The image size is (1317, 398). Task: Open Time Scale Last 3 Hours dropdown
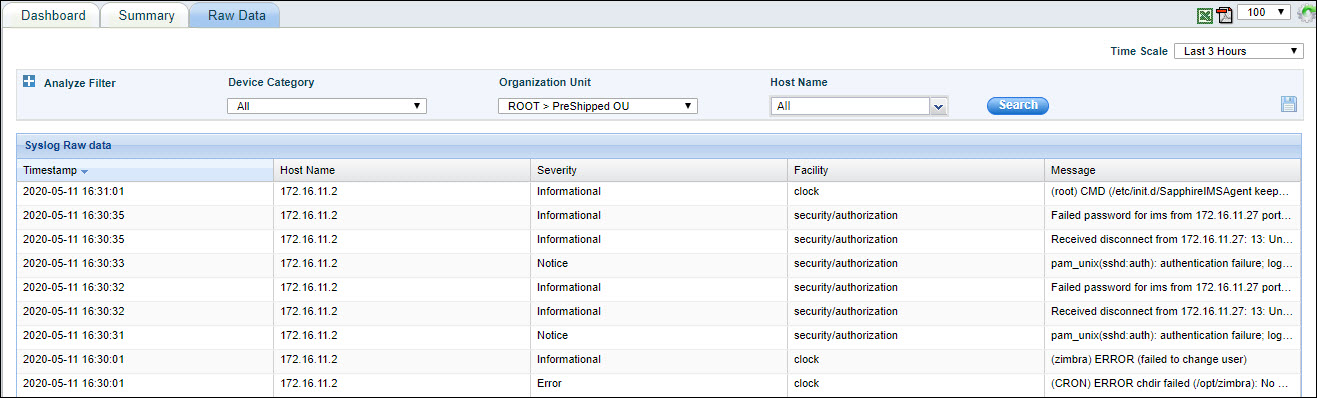point(1238,51)
